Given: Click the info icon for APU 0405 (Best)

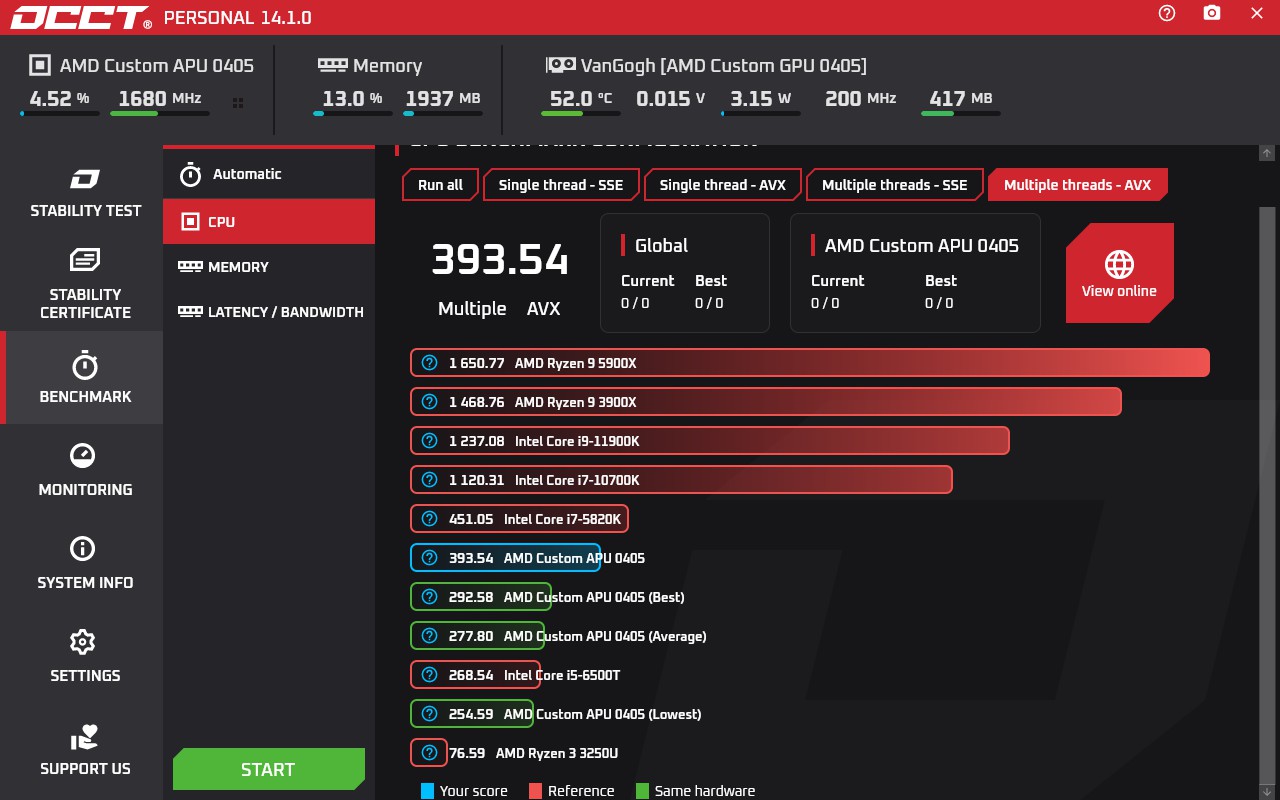Looking at the screenshot, I should [x=430, y=597].
